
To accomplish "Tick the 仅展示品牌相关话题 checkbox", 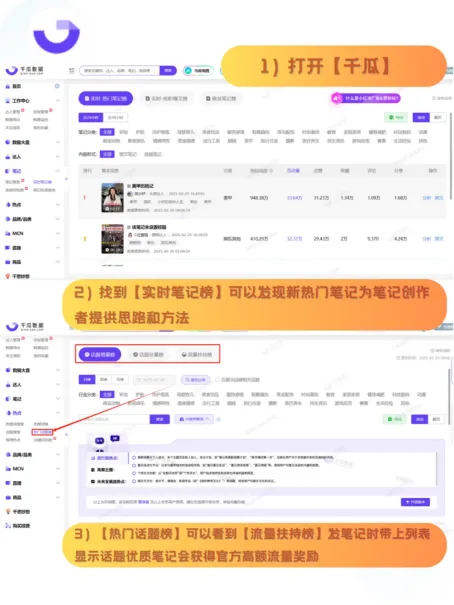I will [218, 380].
